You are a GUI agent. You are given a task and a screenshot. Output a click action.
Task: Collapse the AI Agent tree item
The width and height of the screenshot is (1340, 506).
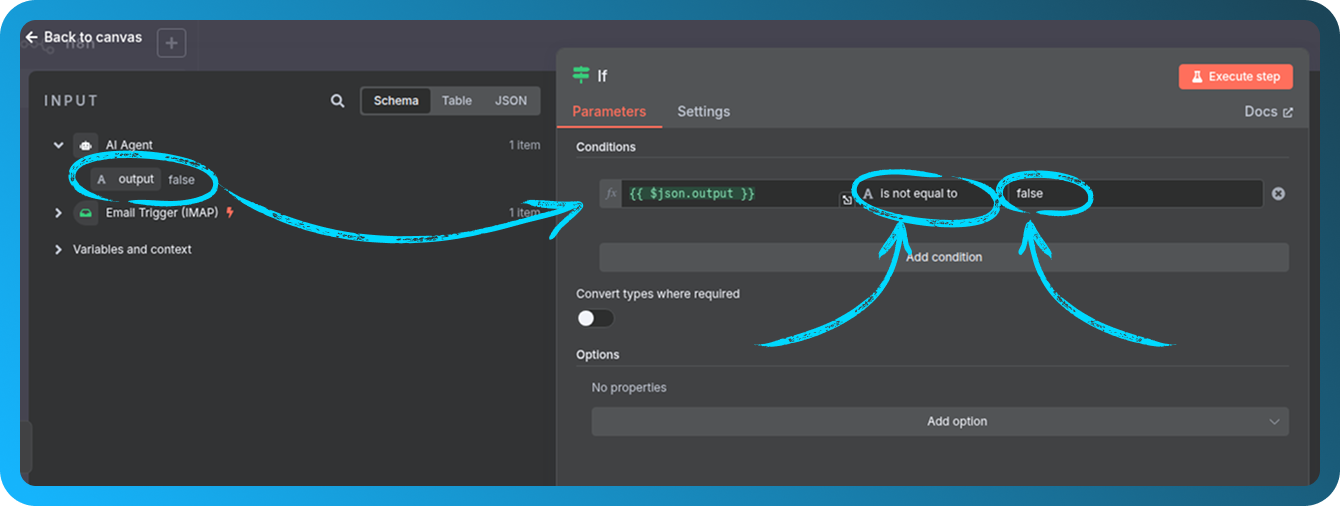(58, 145)
